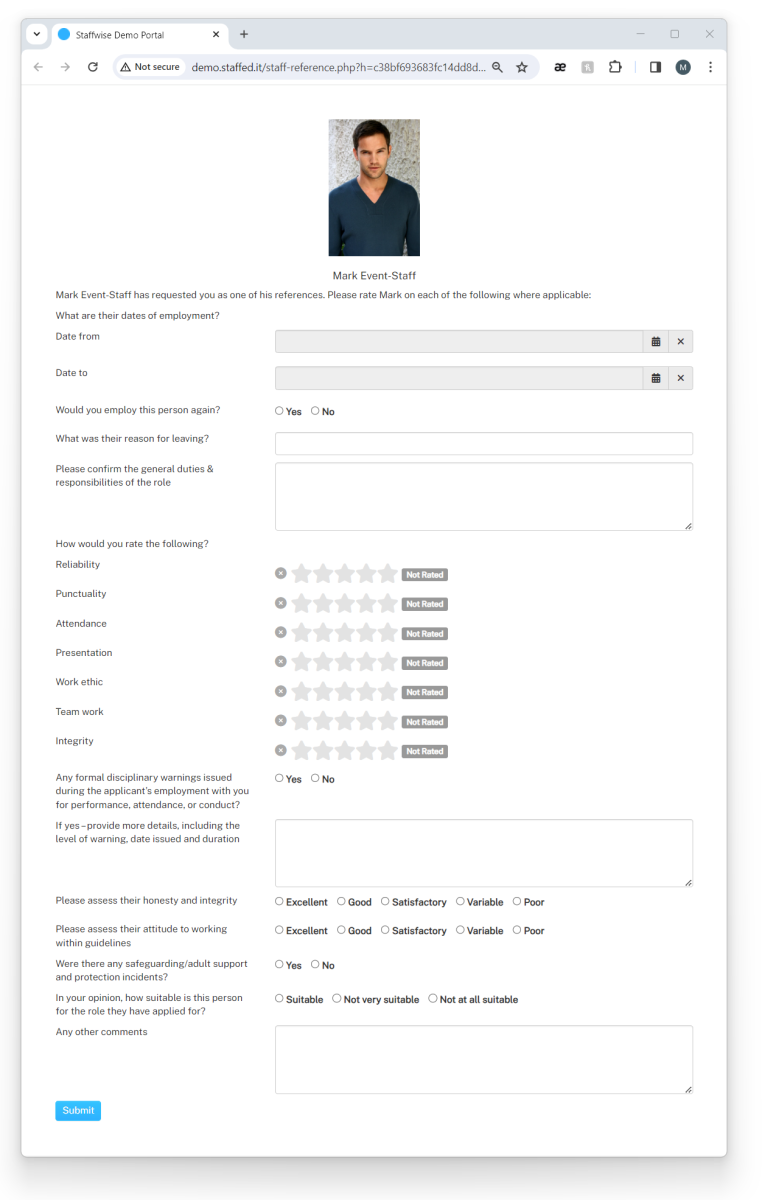Select Yes for formal disciplinary warnings
Viewport: 762px width, 1200px height.
(x=280, y=778)
